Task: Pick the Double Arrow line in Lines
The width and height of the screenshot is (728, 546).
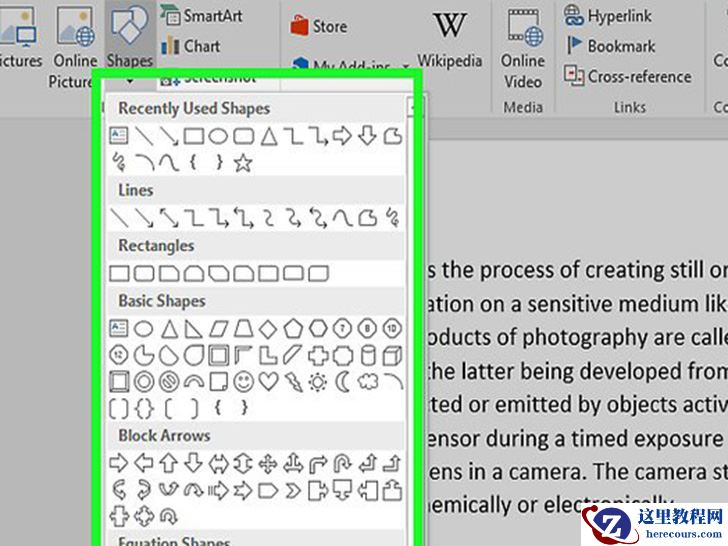Action: pyautogui.click(x=169, y=217)
